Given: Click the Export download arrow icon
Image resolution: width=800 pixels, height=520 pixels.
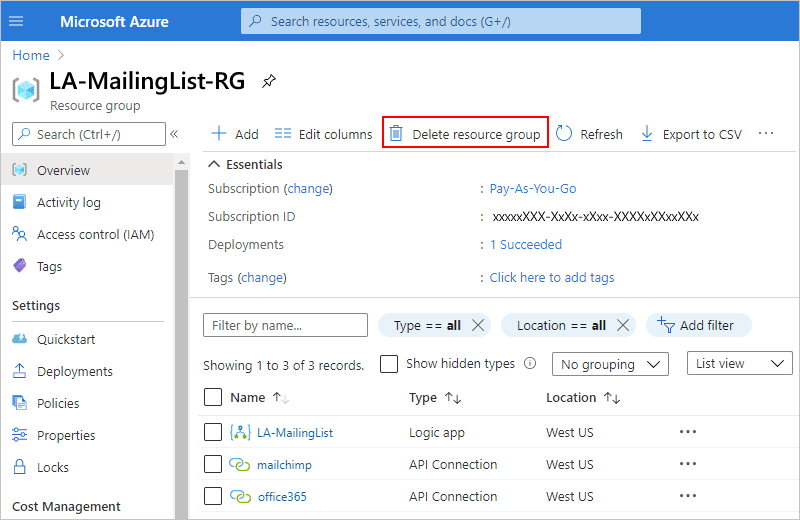Looking at the screenshot, I should tap(647, 134).
